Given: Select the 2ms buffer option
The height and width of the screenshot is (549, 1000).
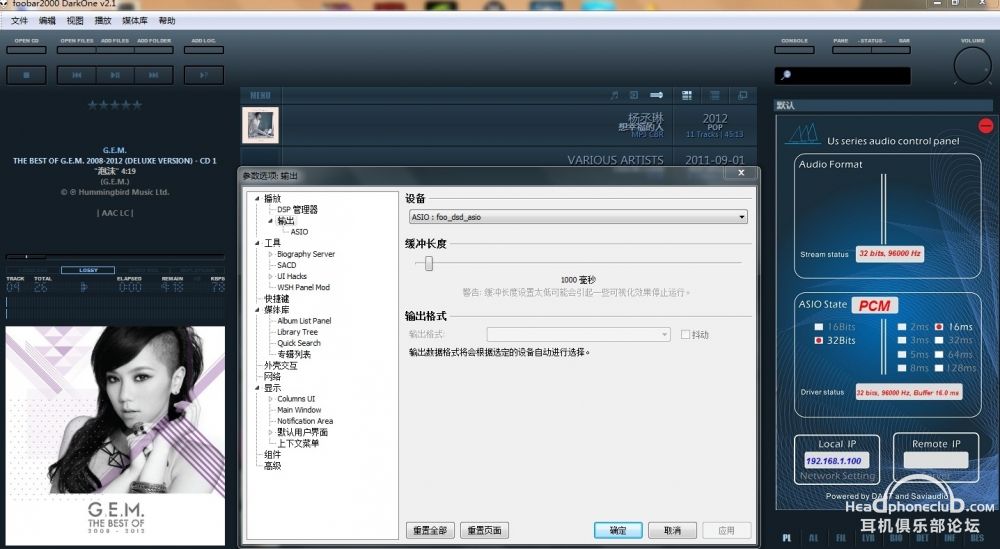Looking at the screenshot, I should click(902, 326).
